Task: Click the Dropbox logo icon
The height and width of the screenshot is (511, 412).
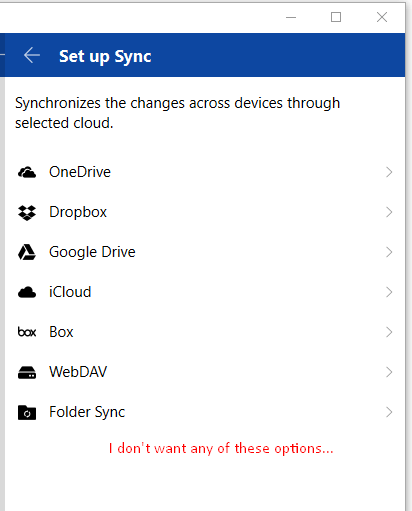Action: (x=27, y=212)
